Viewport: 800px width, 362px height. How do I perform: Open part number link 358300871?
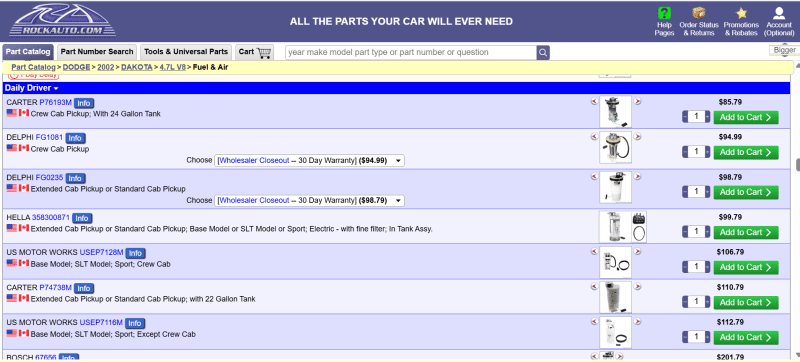click(x=51, y=218)
